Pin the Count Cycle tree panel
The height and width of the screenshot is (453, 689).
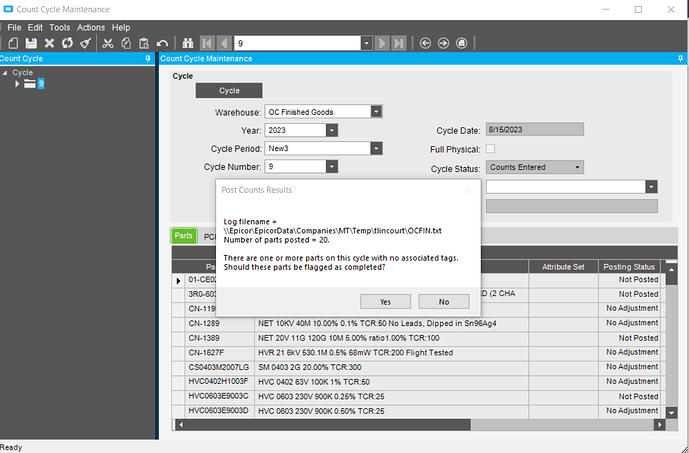pos(148,58)
